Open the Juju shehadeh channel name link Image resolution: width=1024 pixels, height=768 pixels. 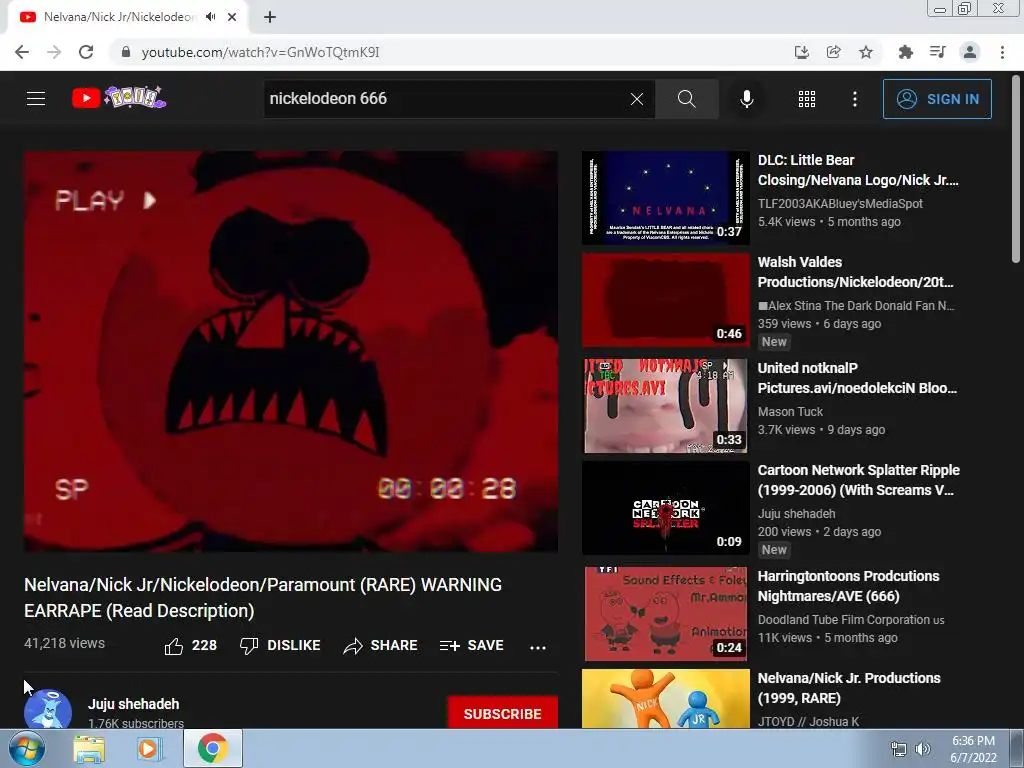pos(133,704)
